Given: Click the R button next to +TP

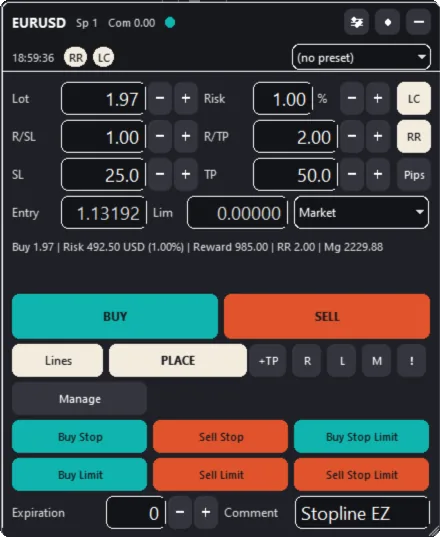Looking at the screenshot, I should [x=307, y=361].
